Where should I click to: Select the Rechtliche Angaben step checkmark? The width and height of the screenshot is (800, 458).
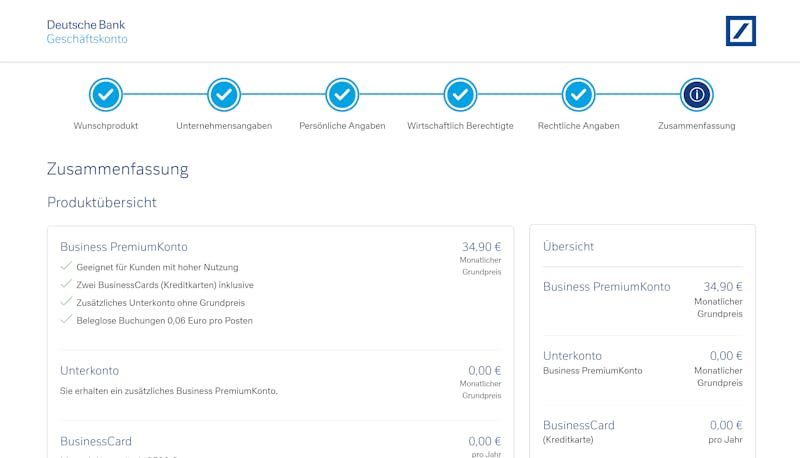(579, 95)
